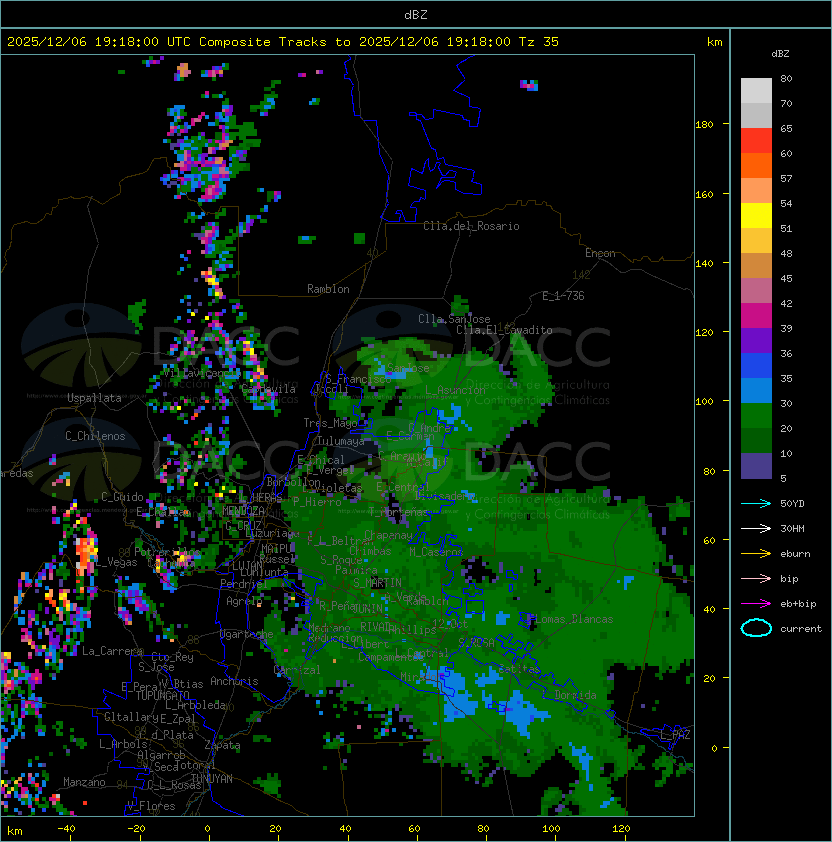Viewport: 832px width, 842px height.
Task: Click the Tulumaya place label
Action: pos(341,441)
